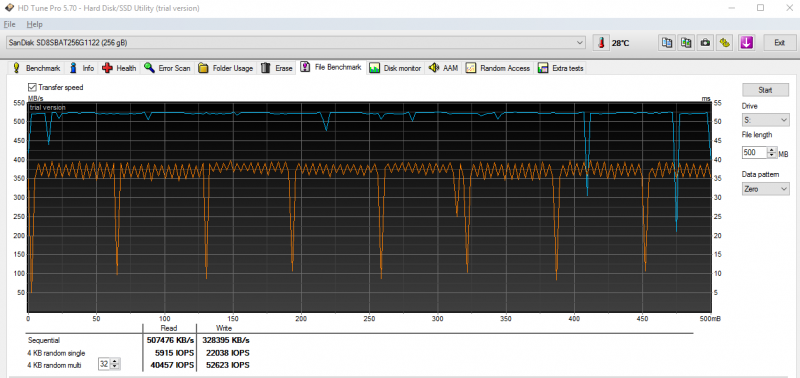
Task: Click the Exit button
Action: [779, 43]
